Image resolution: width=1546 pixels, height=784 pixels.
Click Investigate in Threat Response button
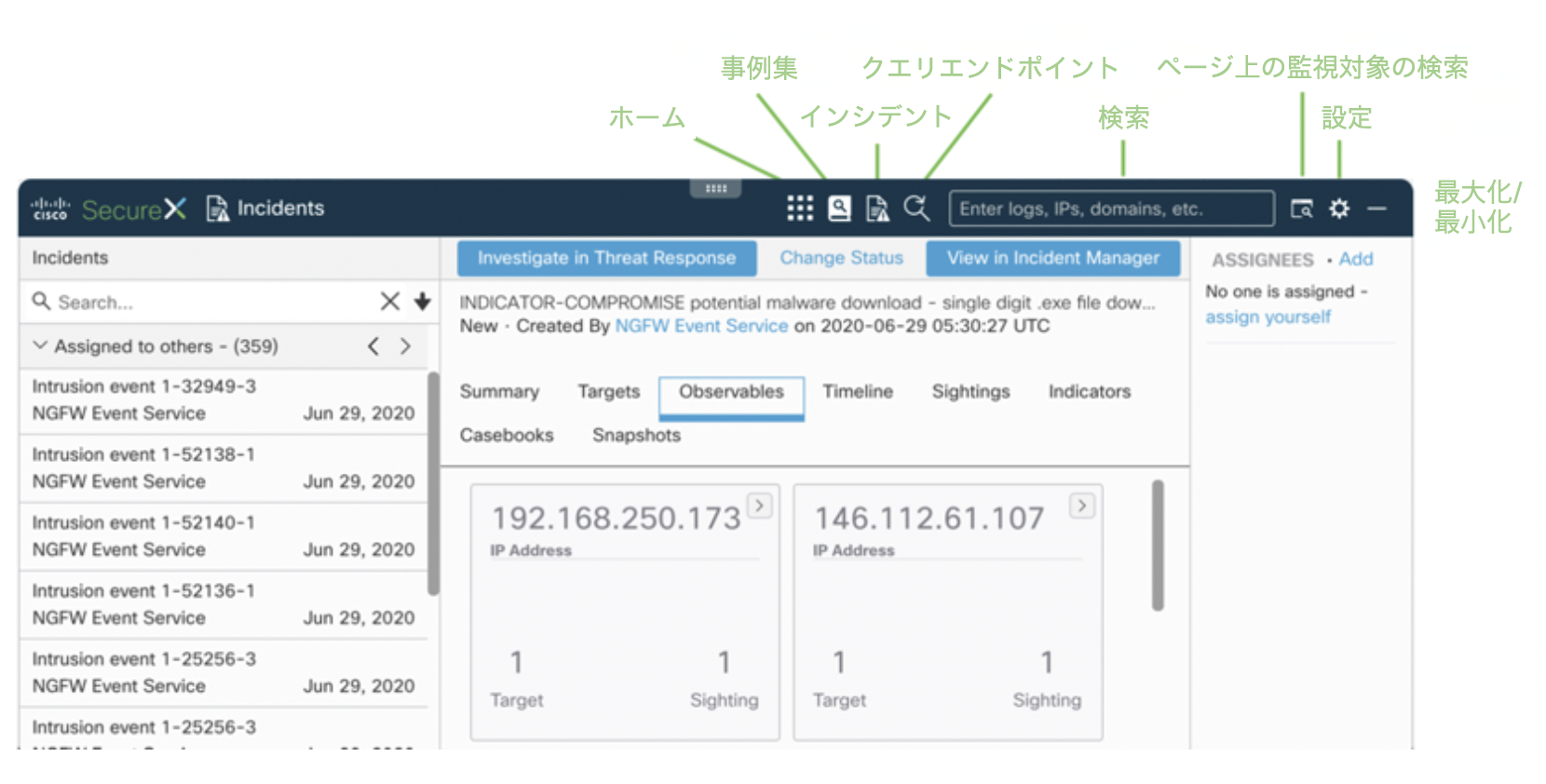[x=606, y=258]
